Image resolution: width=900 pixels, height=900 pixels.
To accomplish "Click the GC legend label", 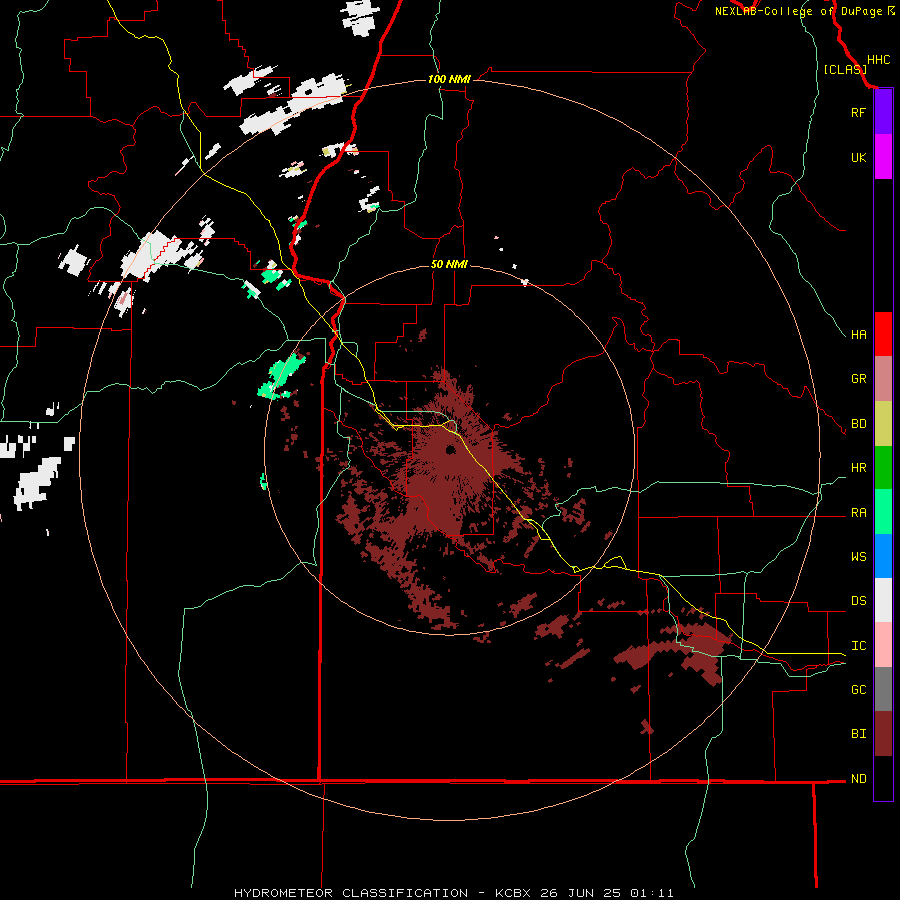I will [x=858, y=690].
